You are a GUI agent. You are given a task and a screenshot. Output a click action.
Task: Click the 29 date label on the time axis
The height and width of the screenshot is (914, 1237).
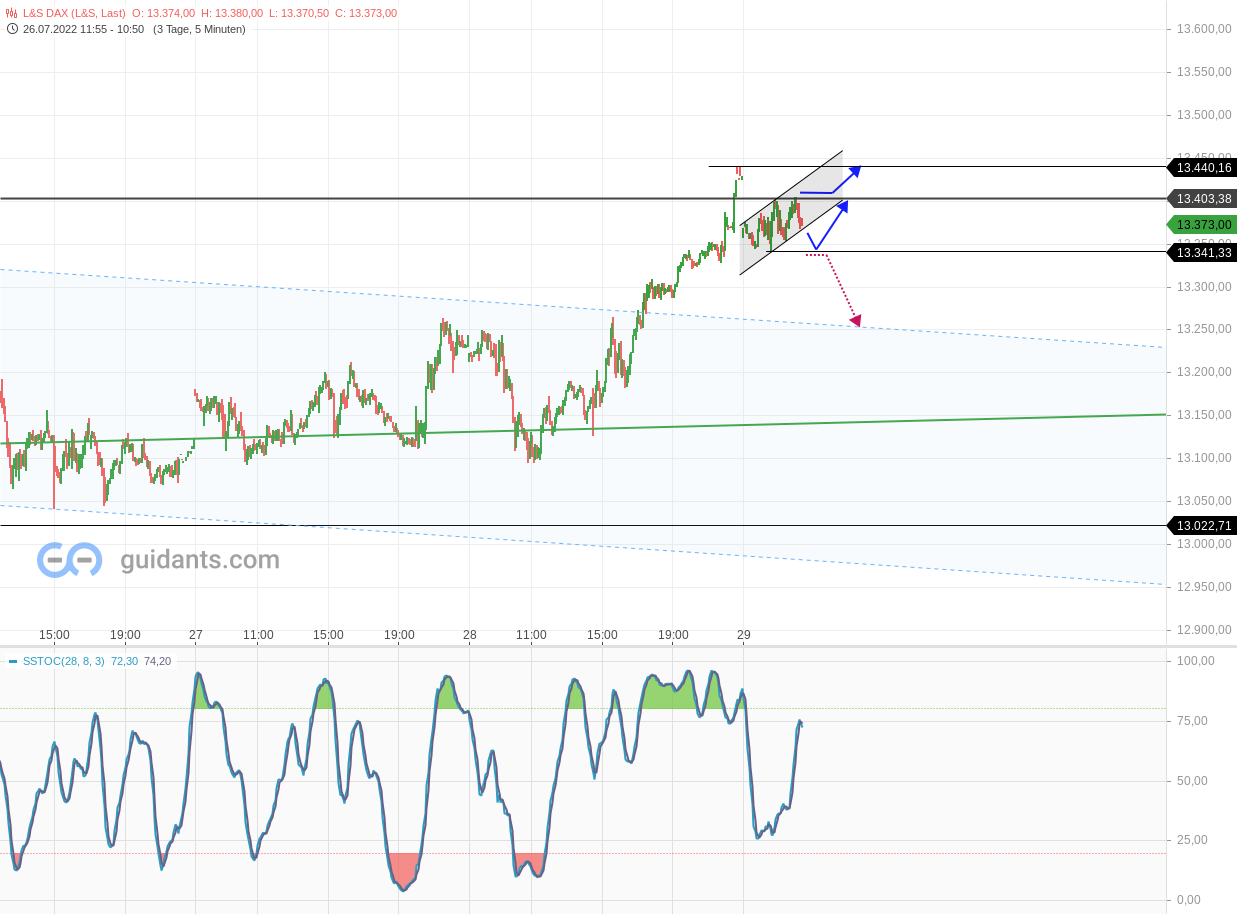(744, 635)
